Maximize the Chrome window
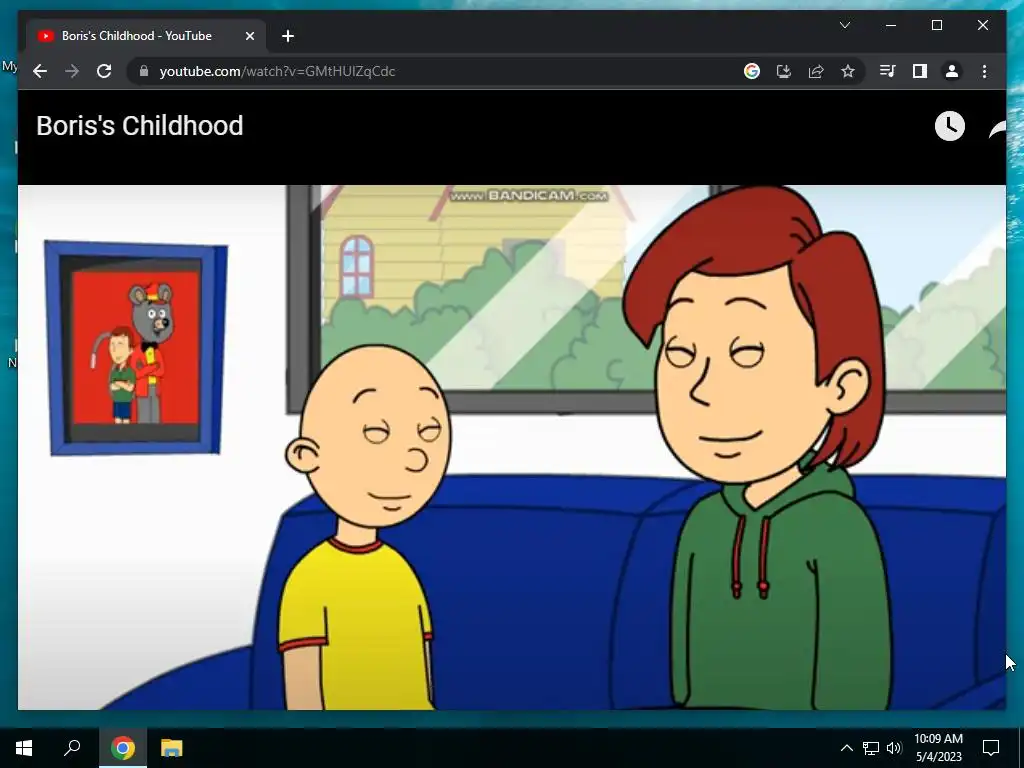This screenshot has height=768, width=1024. [936, 25]
